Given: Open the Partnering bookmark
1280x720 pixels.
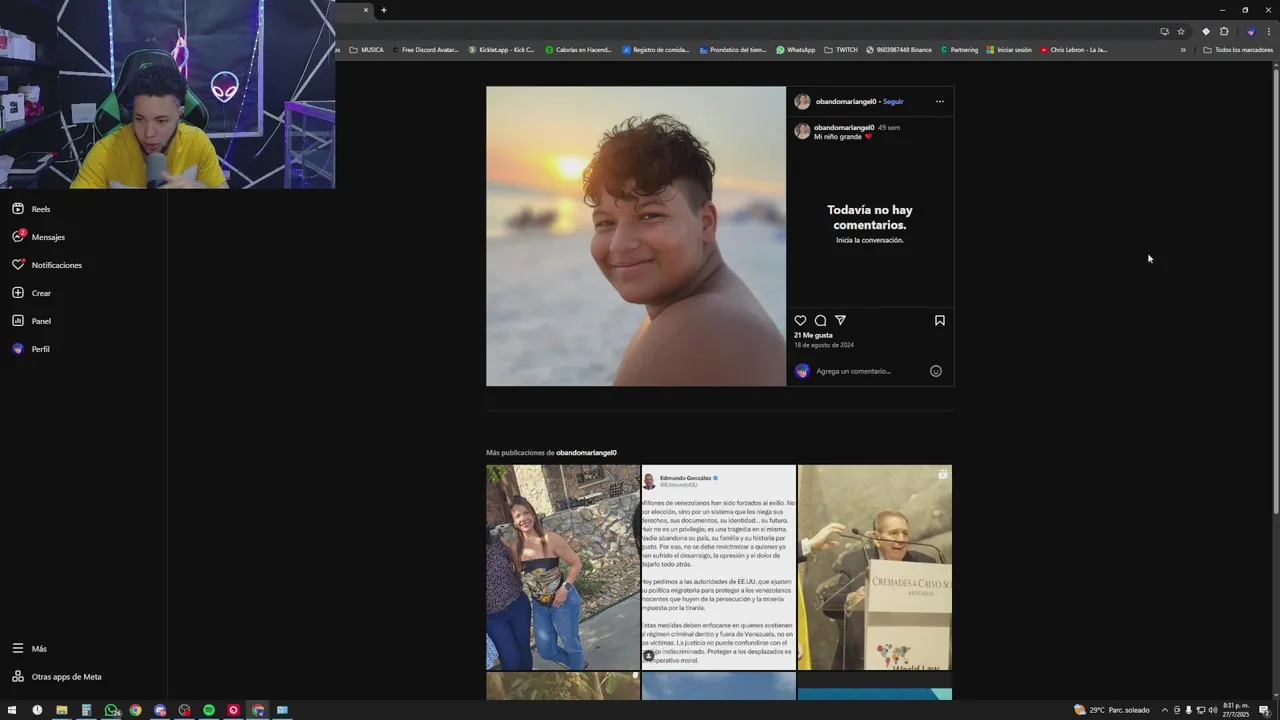Looking at the screenshot, I should [960, 50].
